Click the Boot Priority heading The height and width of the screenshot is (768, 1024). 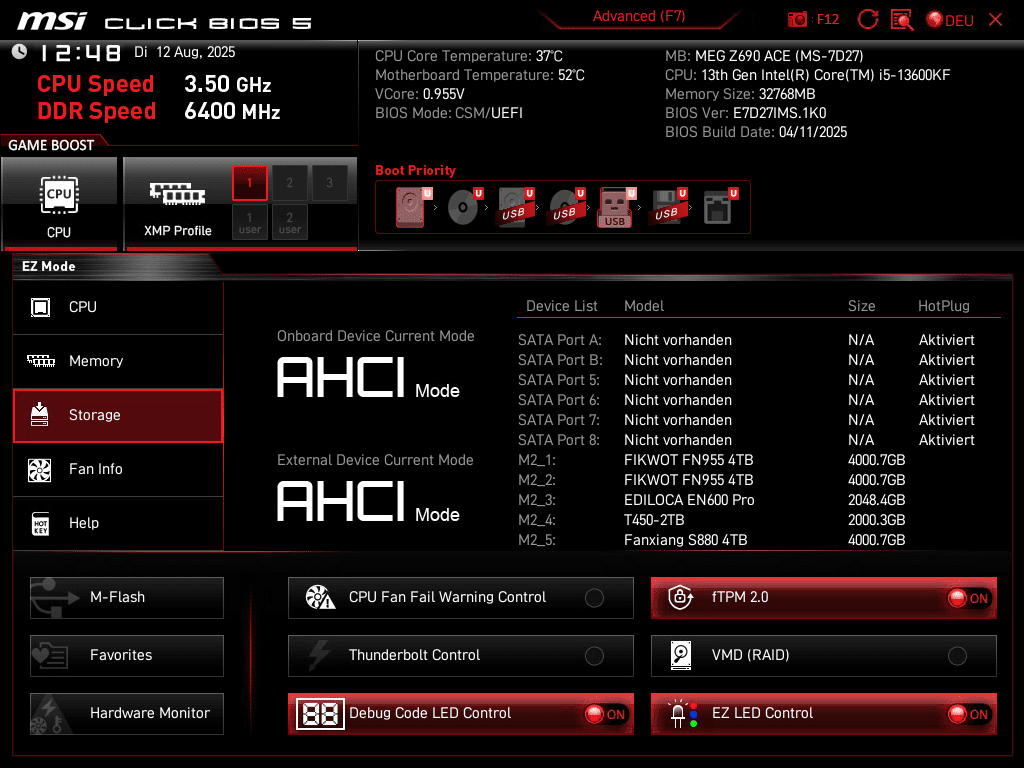[x=415, y=170]
